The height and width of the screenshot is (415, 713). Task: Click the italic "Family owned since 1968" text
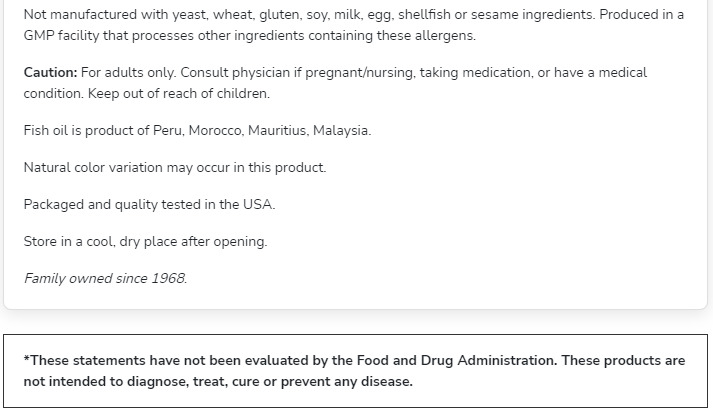[x=105, y=279]
